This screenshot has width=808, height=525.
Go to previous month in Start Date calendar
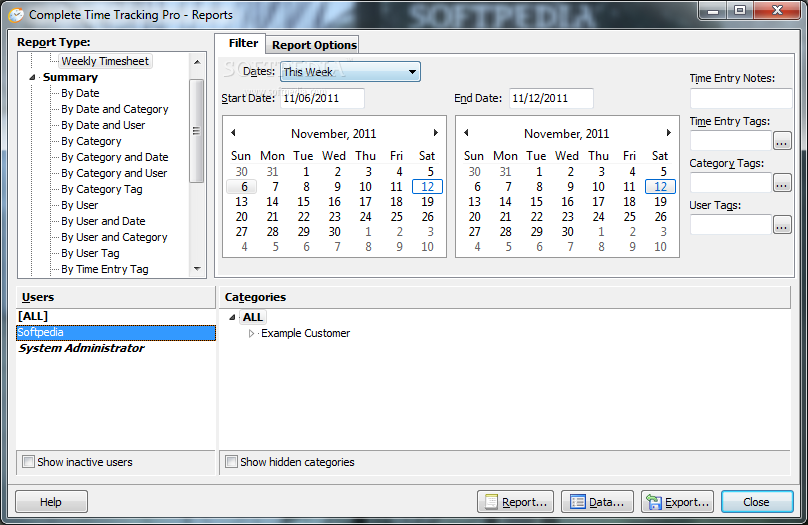pos(233,133)
